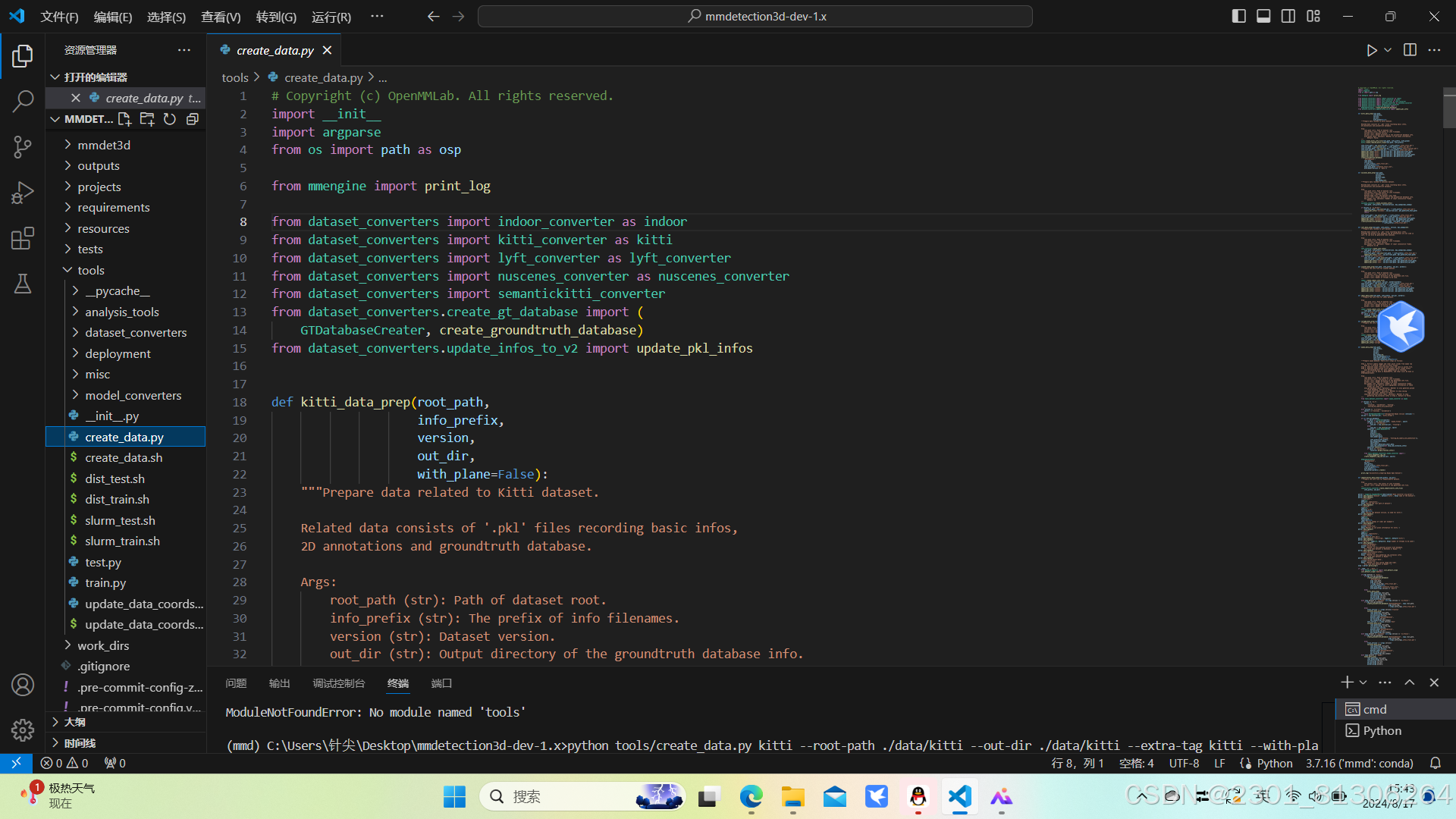Select the Python terminal entry
The image size is (1456, 819).
(x=1382, y=731)
